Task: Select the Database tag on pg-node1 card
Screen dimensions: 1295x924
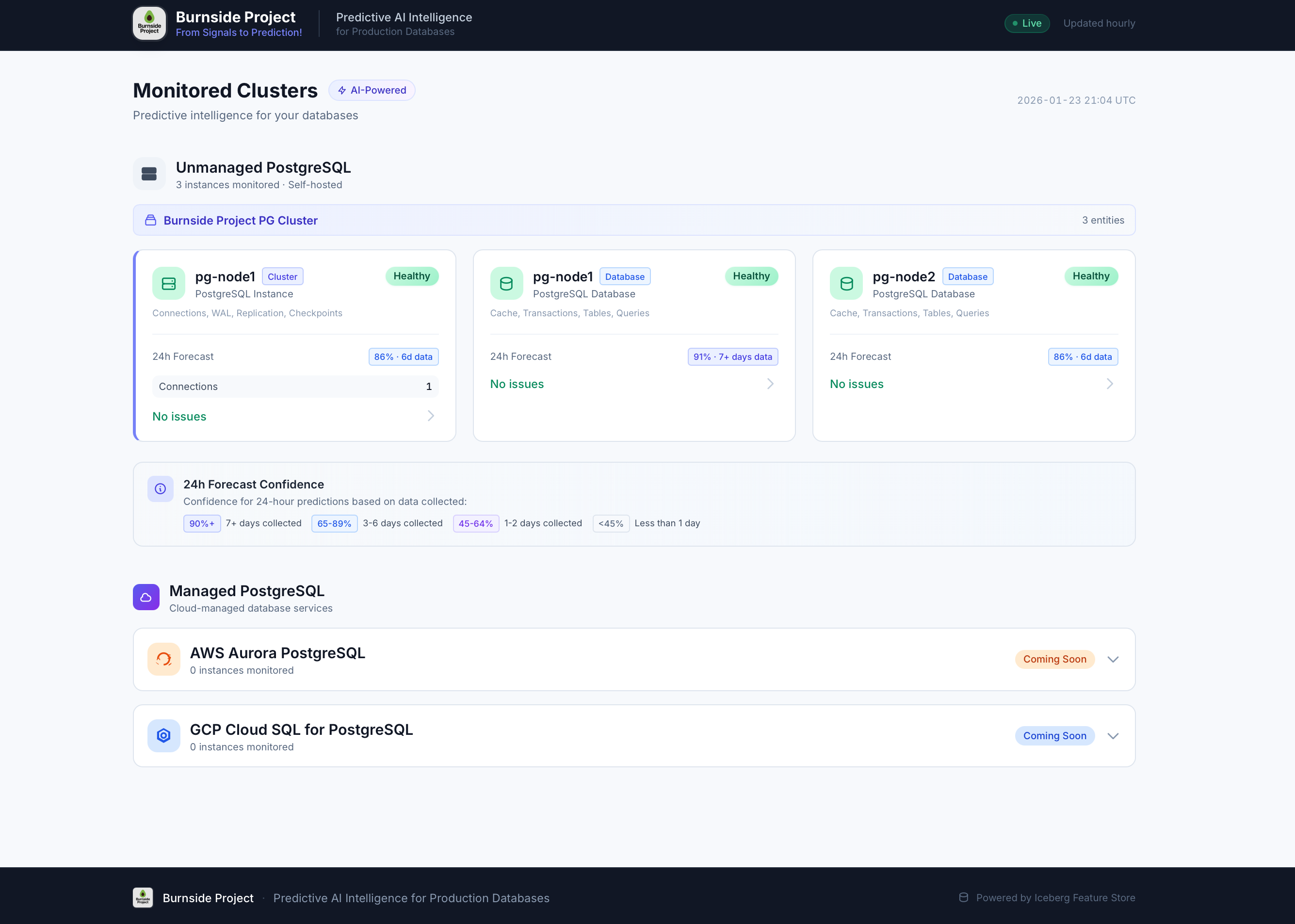Action: point(625,276)
